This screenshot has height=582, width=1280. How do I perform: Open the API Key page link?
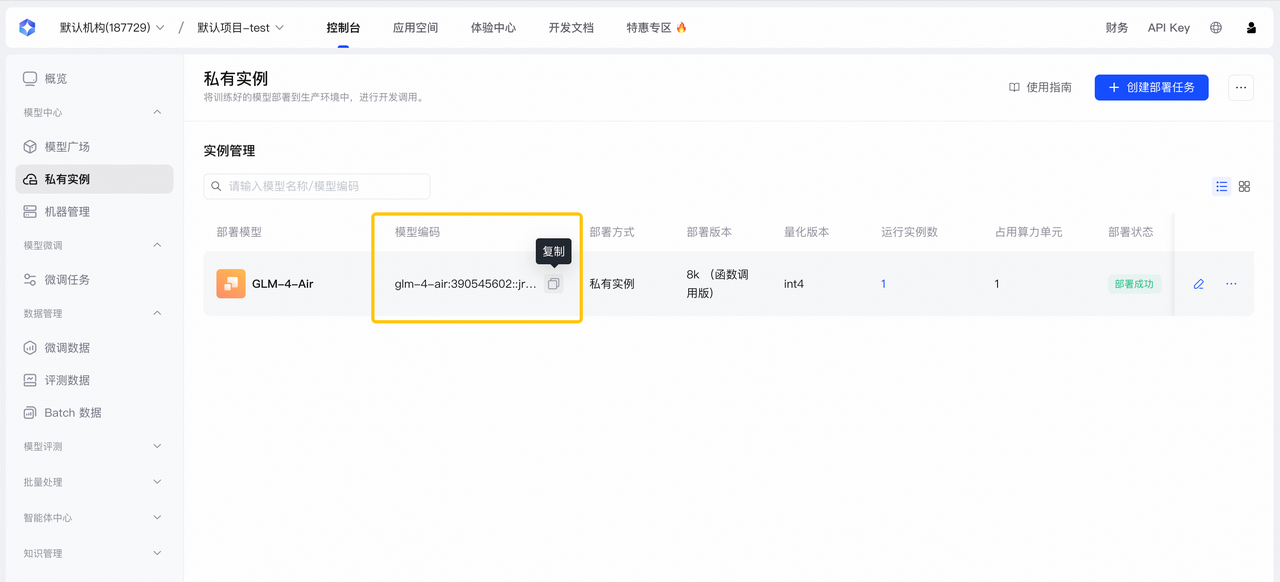pyautogui.click(x=1169, y=28)
